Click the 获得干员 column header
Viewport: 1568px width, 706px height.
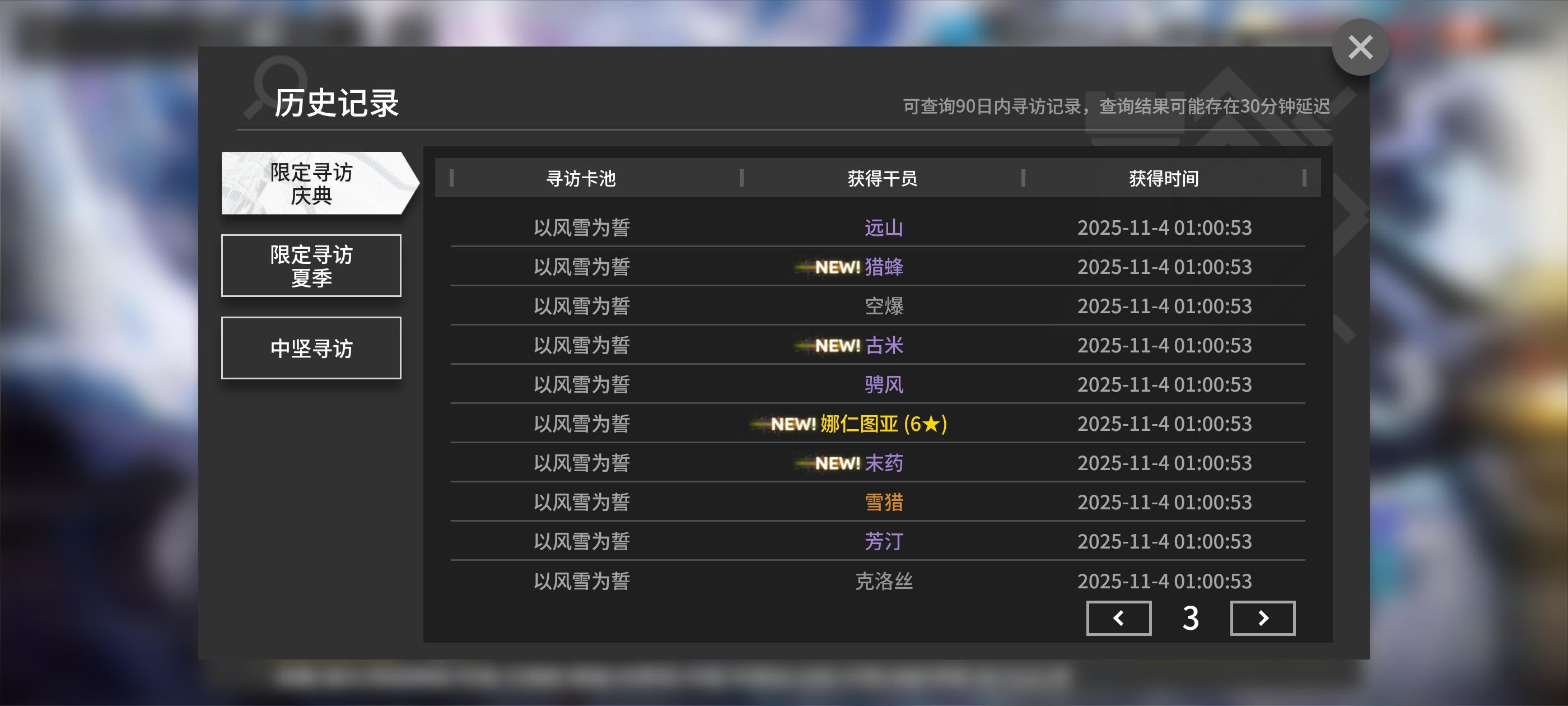coord(882,179)
